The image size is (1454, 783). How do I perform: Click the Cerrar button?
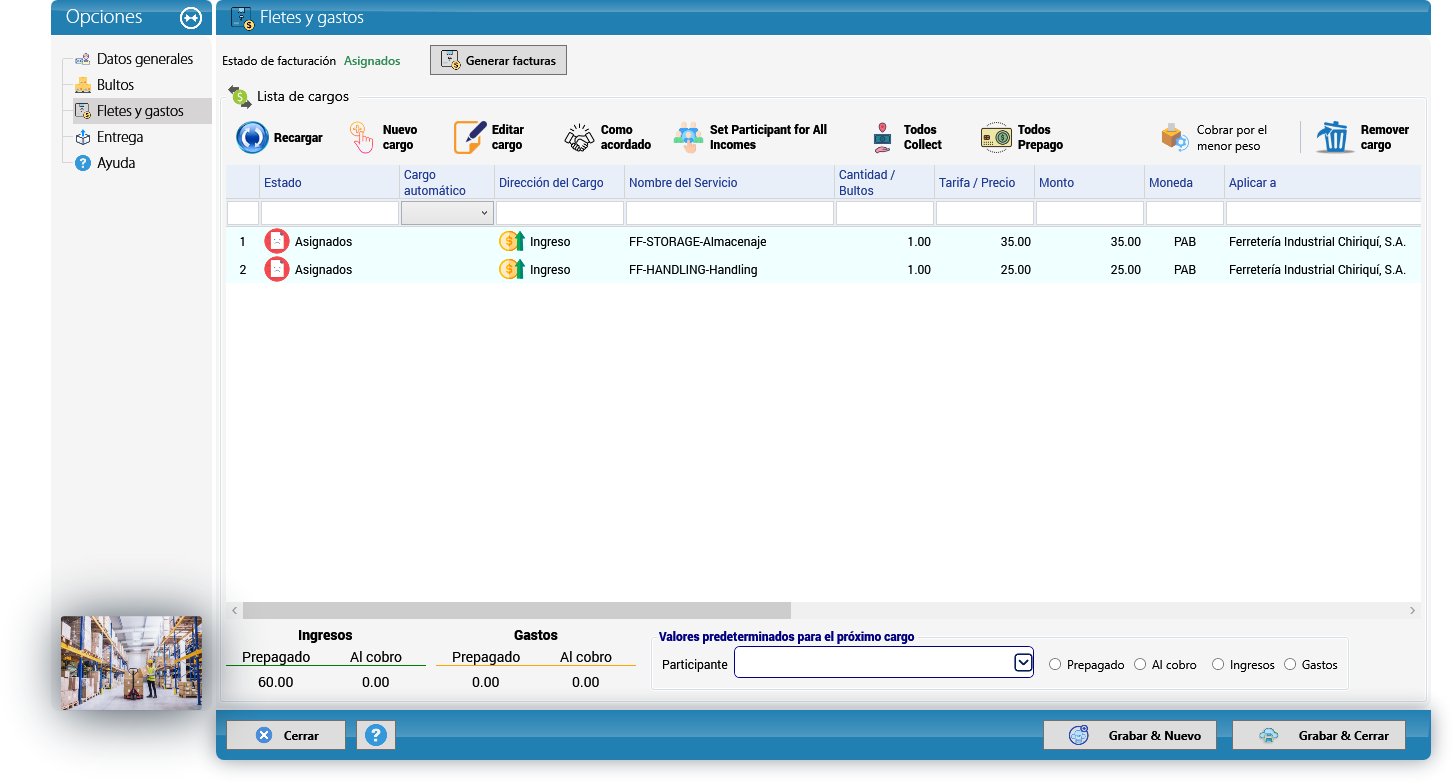[x=286, y=735]
